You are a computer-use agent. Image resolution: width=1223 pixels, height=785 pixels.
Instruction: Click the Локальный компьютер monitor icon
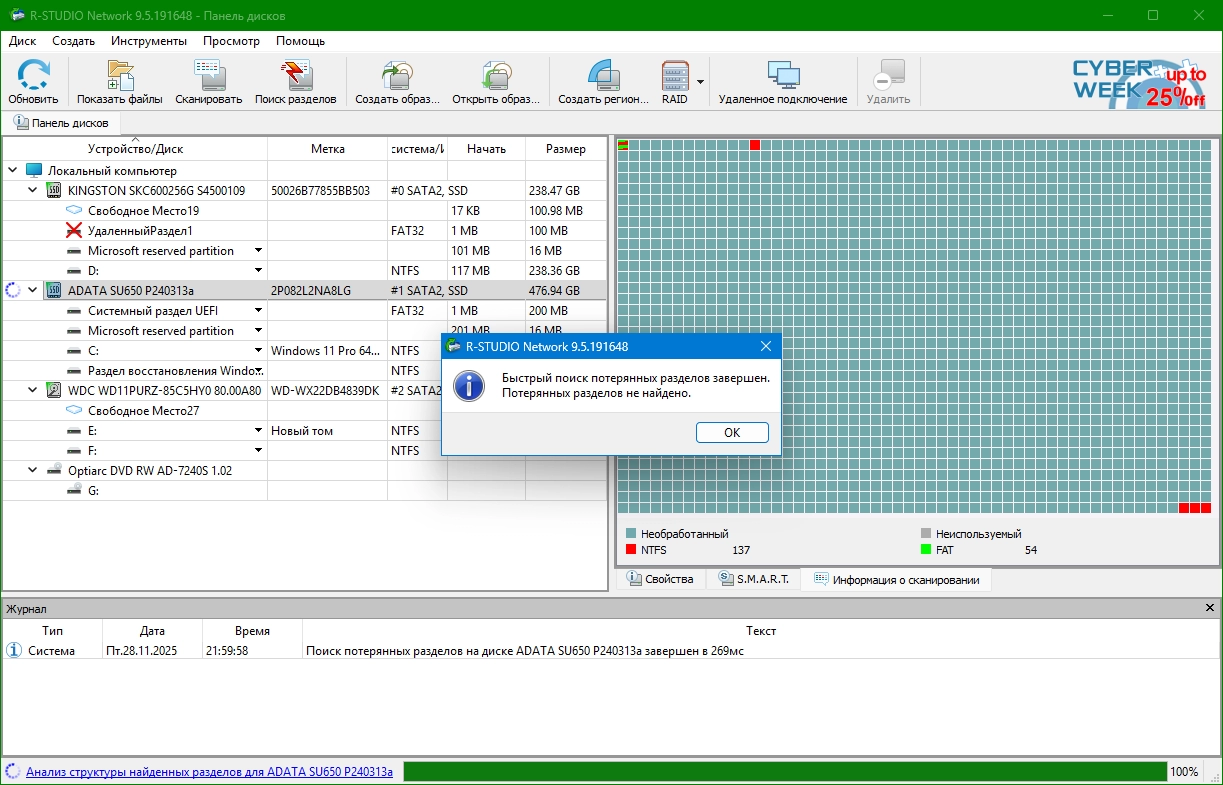34,170
